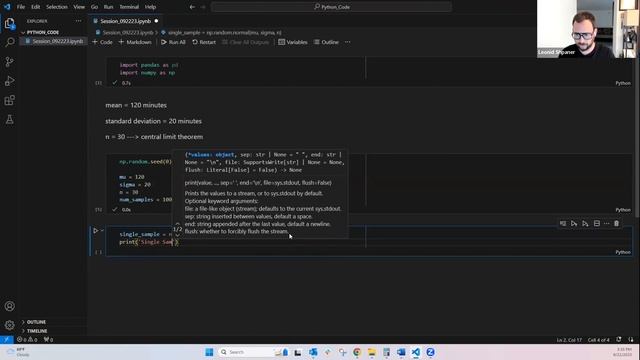
Task: Click the notebook toolbar more actions ellipsis
Action: click(347, 42)
